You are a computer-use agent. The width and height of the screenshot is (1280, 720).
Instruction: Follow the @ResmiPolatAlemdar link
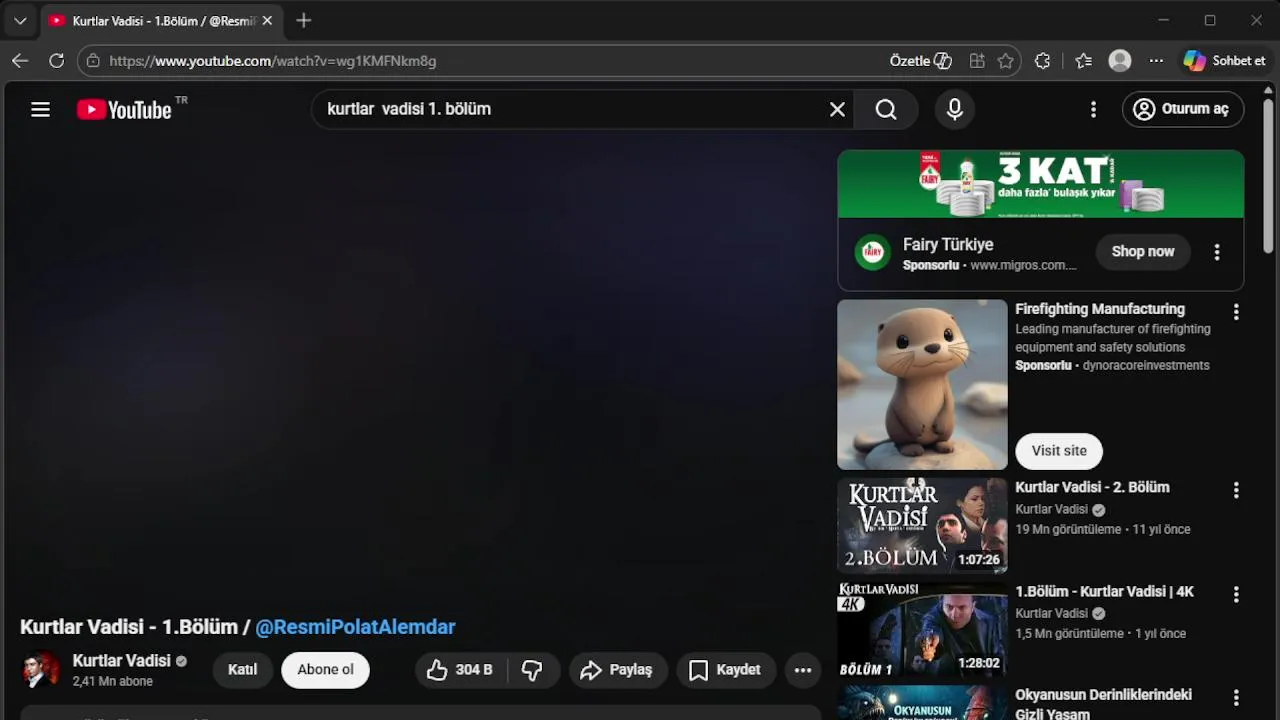click(x=355, y=627)
